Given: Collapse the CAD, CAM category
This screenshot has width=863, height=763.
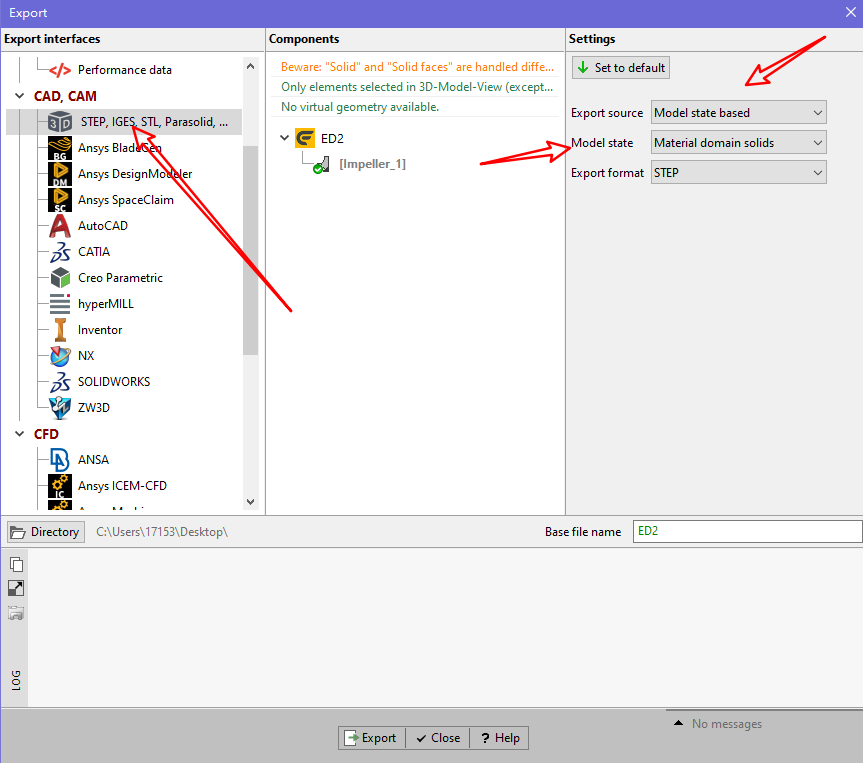Looking at the screenshot, I should click(x=20, y=96).
